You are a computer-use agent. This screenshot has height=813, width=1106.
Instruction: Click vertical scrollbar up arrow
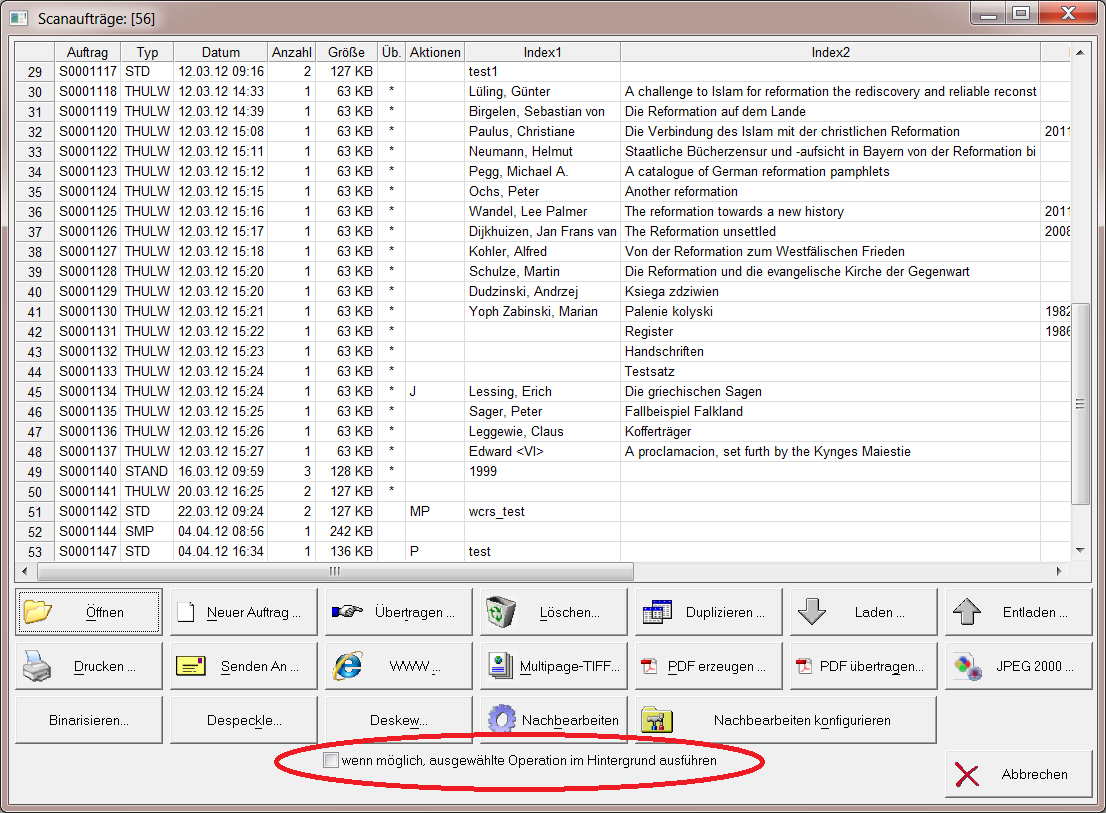pyautogui.click(x=1080, y=52)
